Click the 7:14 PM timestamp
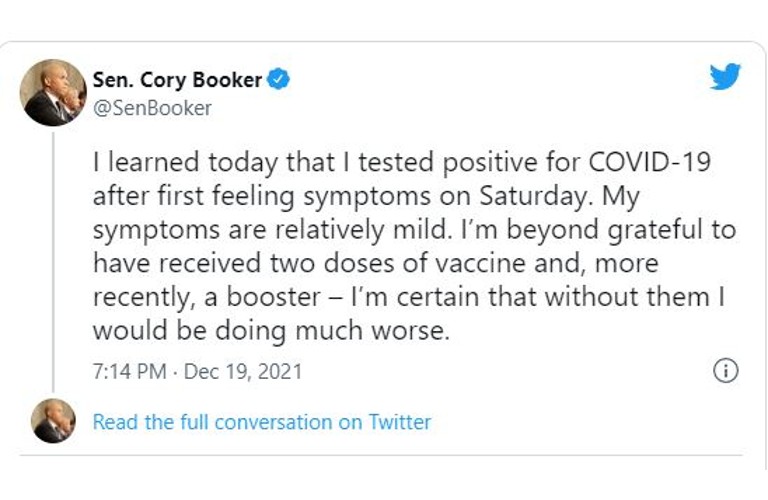This screenshot has height=500, width=768. (x=127, y=372)
